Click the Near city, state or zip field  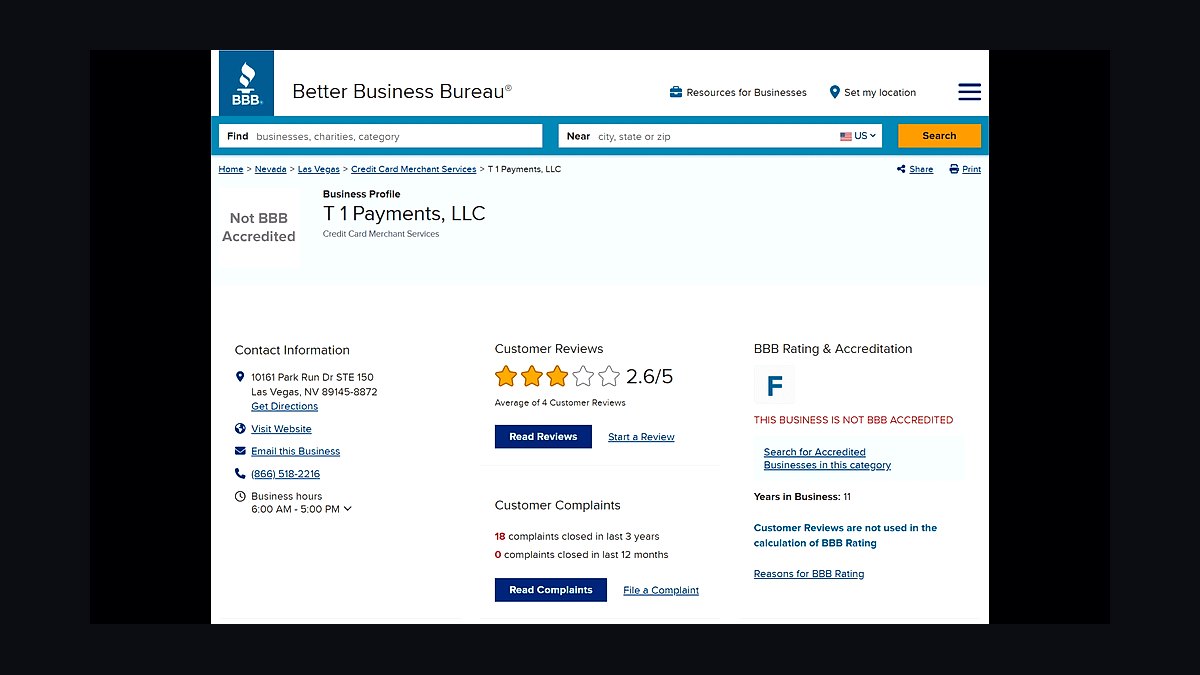(720, 136)
